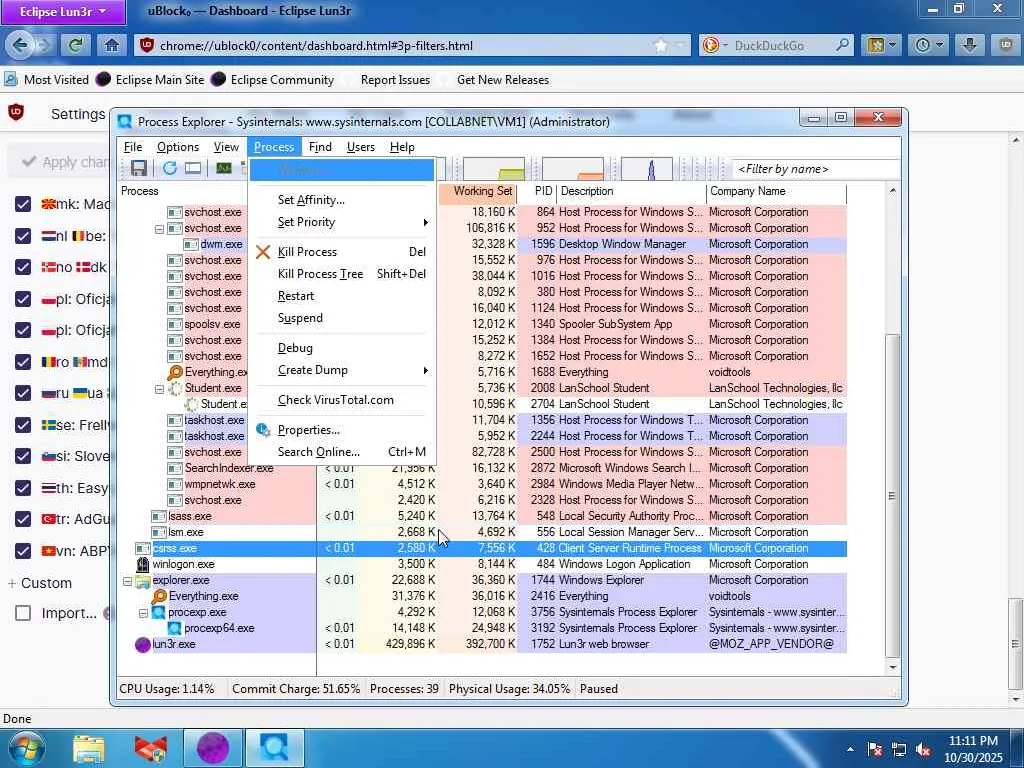Check the Import... checkbox
This screenshot has width=1024, height=768.
pyautogui.click(x=23, y=613)
